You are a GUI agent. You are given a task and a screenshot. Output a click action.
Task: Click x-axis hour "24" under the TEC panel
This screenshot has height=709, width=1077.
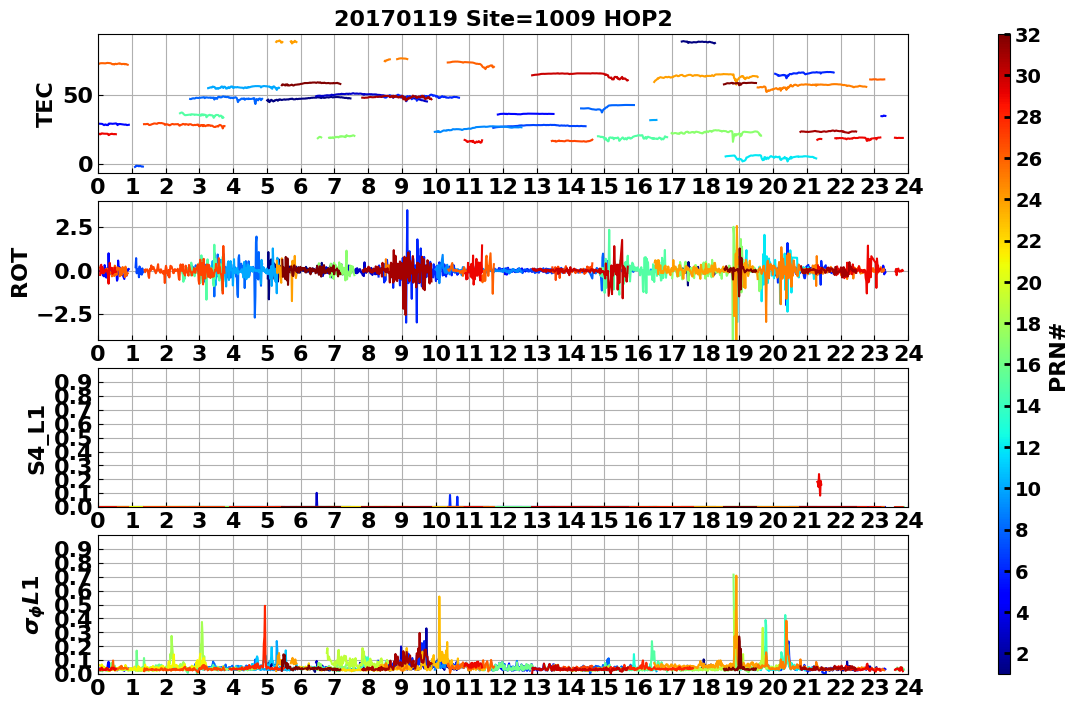pos(908,186)
